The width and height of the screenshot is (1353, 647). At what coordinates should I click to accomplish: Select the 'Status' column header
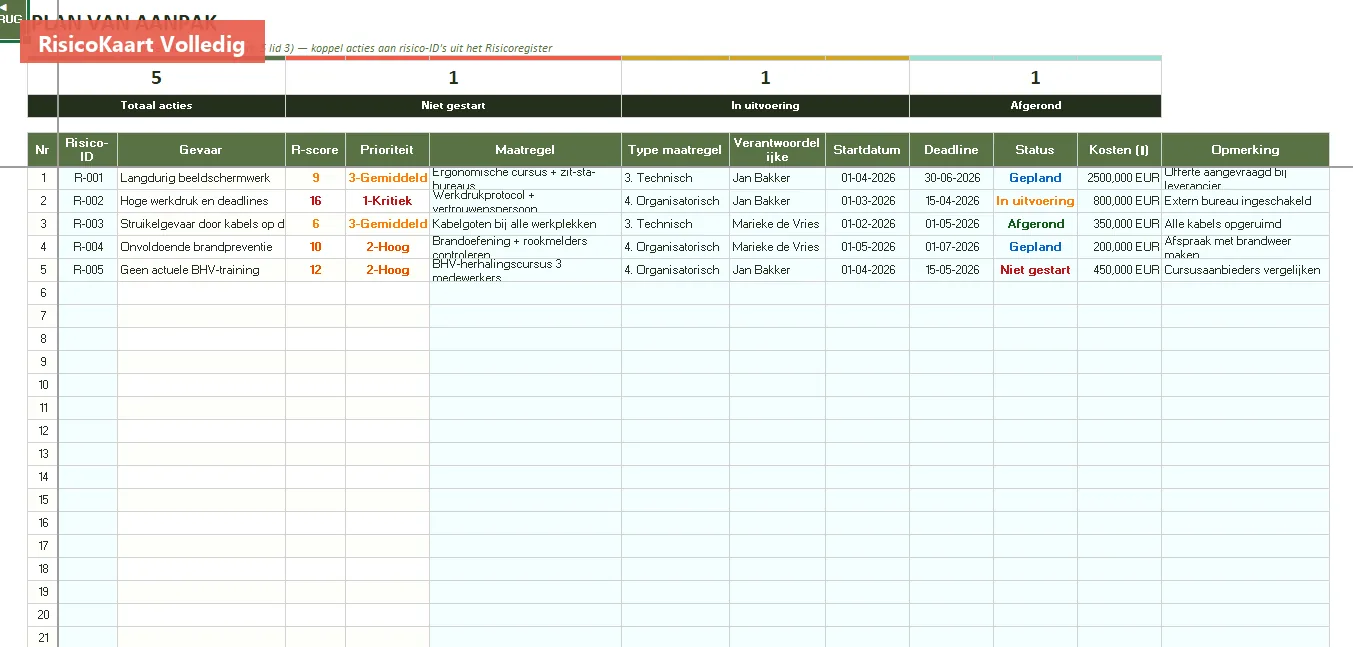click(x=1035, y=149)
